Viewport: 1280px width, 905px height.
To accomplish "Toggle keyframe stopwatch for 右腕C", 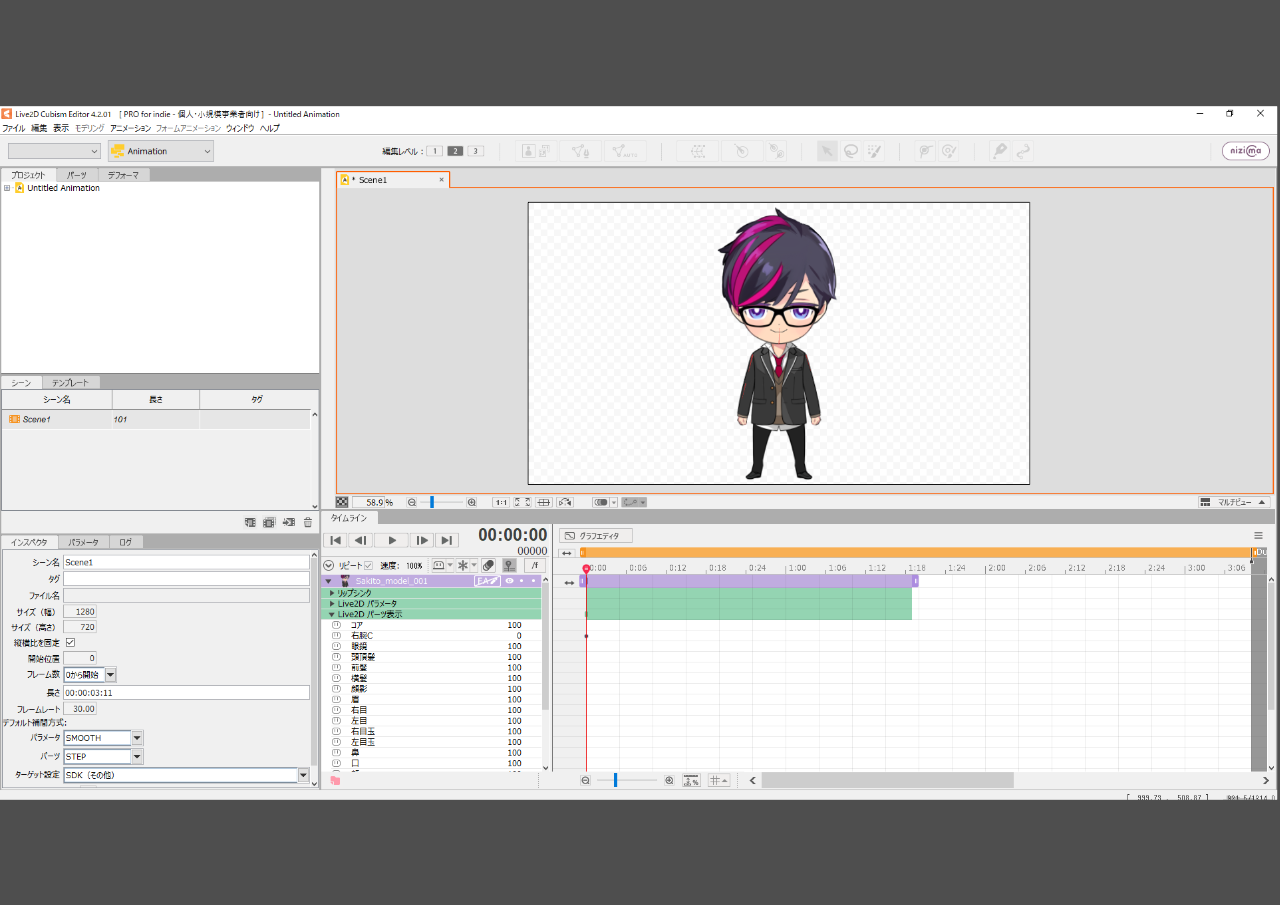I will click(337, 636).
